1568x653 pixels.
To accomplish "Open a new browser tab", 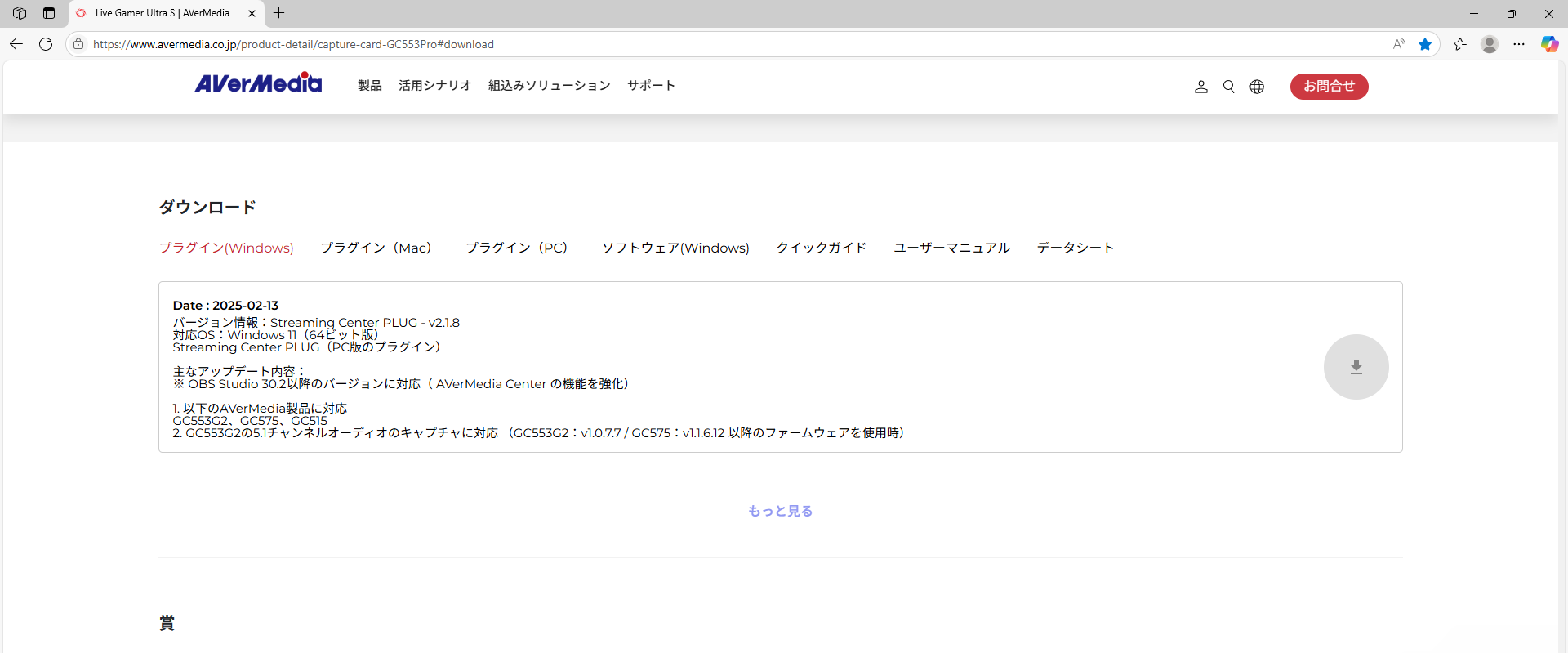I will click(279, 13).
